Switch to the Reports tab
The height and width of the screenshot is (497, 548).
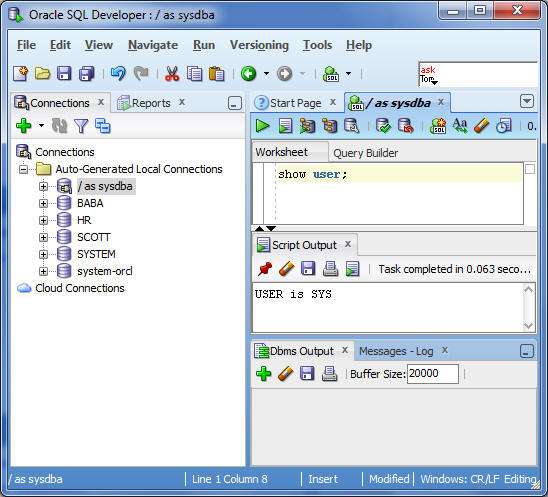(151, 103)
